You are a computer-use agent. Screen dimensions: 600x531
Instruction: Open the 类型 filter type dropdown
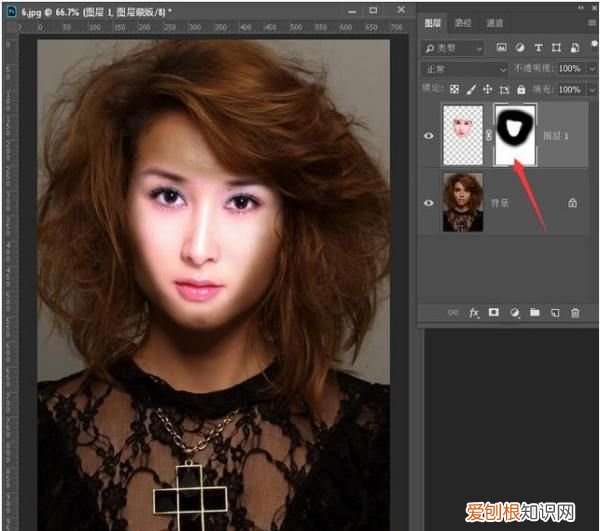tap(452, 47)
